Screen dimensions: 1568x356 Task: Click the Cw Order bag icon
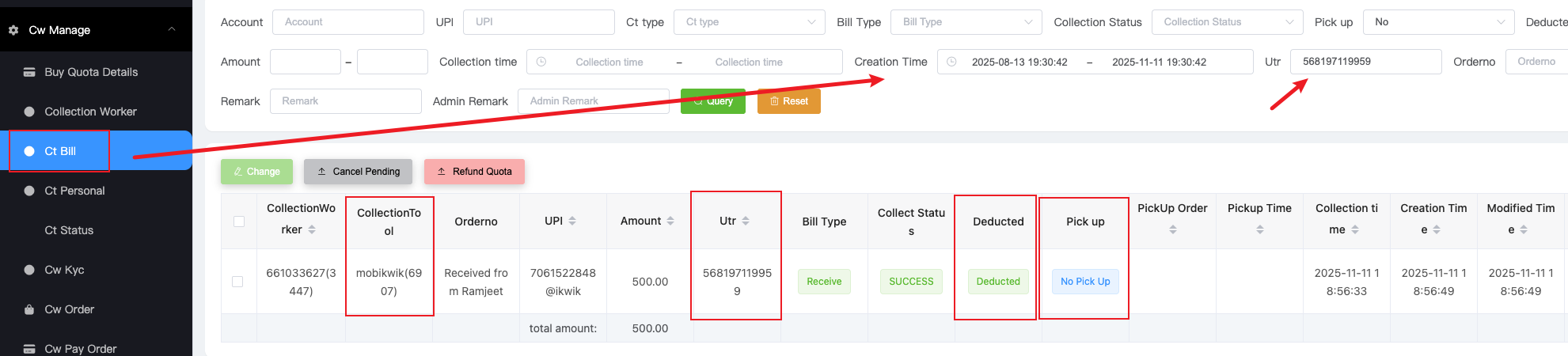(29, 309)
